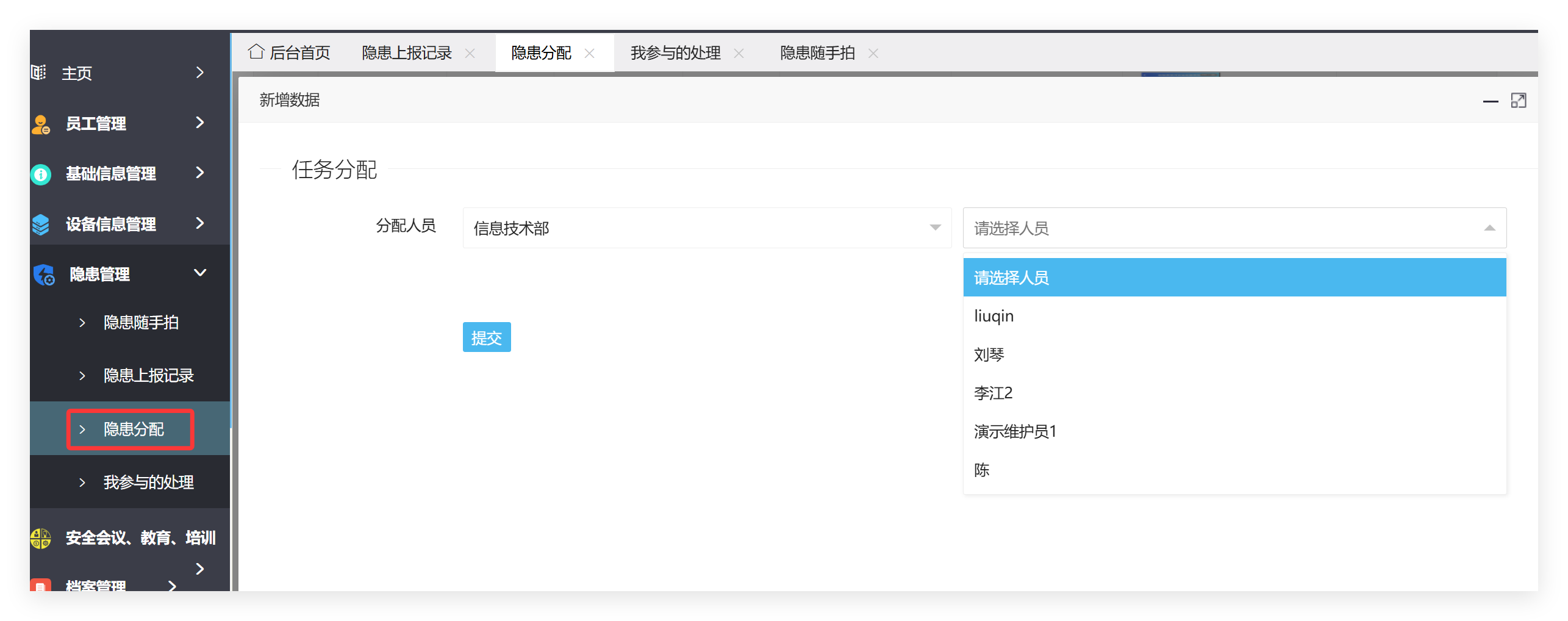Open 隐患上报记录 from the sidebar
The image size is (1568, 621).
[148, 376]
